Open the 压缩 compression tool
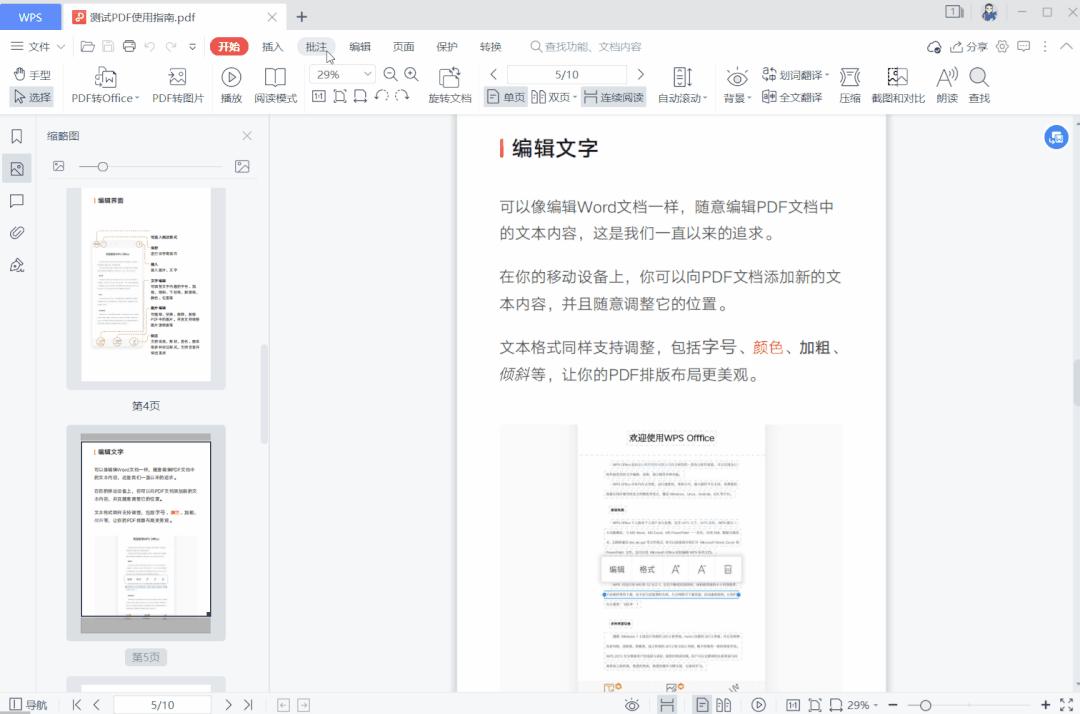This screenshot has width=1080, height=714. pos(849,84)
